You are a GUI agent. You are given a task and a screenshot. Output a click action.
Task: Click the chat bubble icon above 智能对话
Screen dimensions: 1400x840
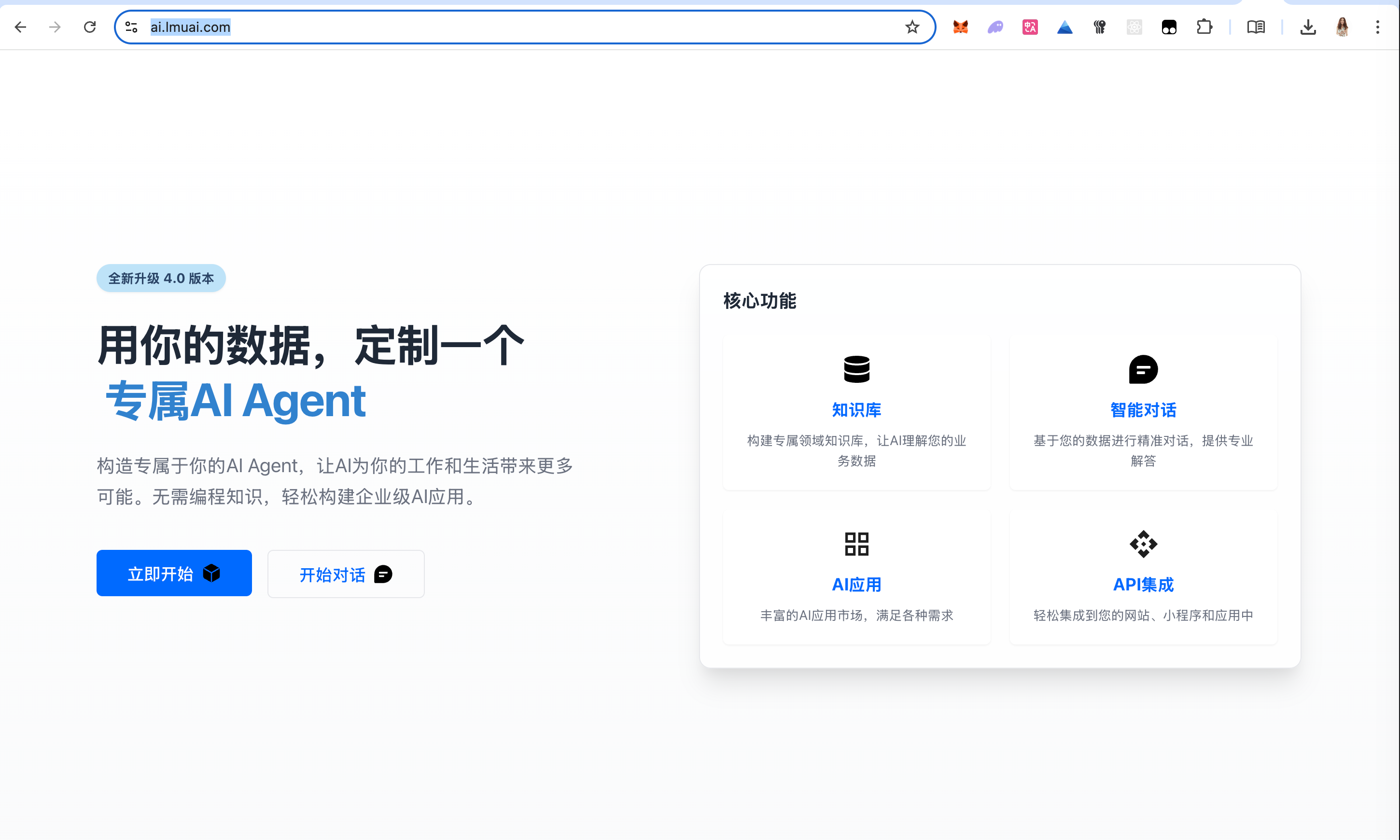pyautogui.click(x=1143, y=369)
